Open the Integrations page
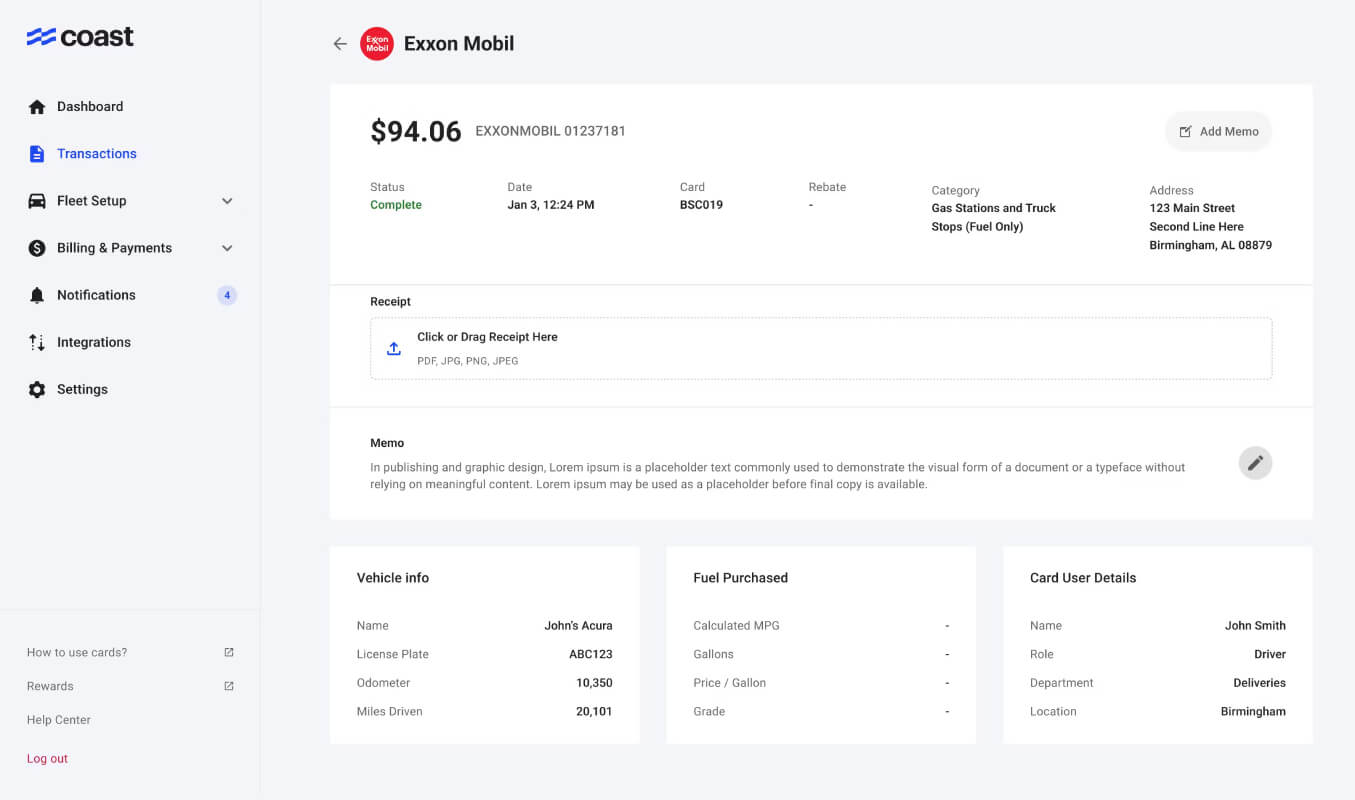Viewport: 1355px width, 800px height. [x=94, y=342]
